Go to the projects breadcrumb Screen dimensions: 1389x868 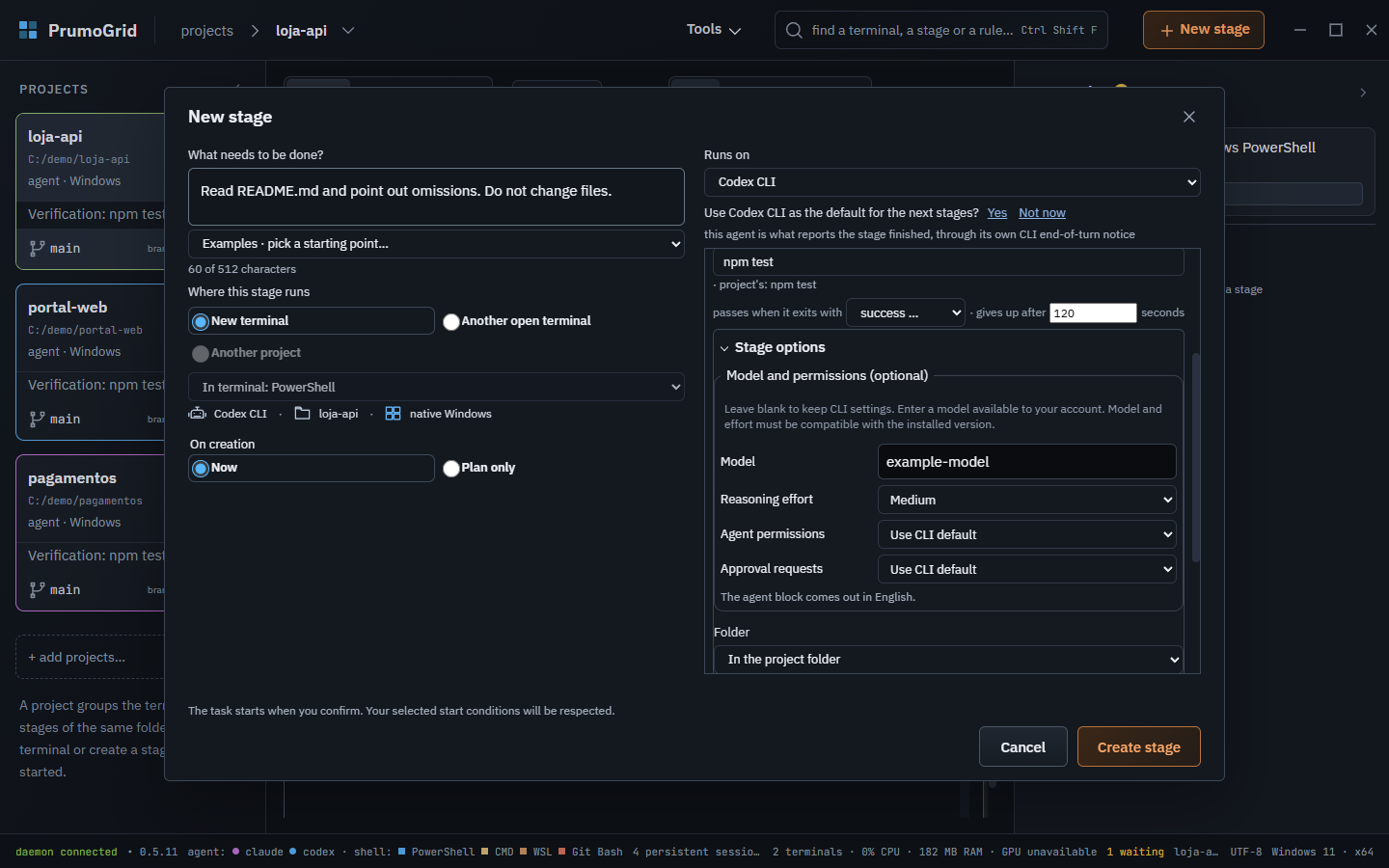click(x=207, y=31)
